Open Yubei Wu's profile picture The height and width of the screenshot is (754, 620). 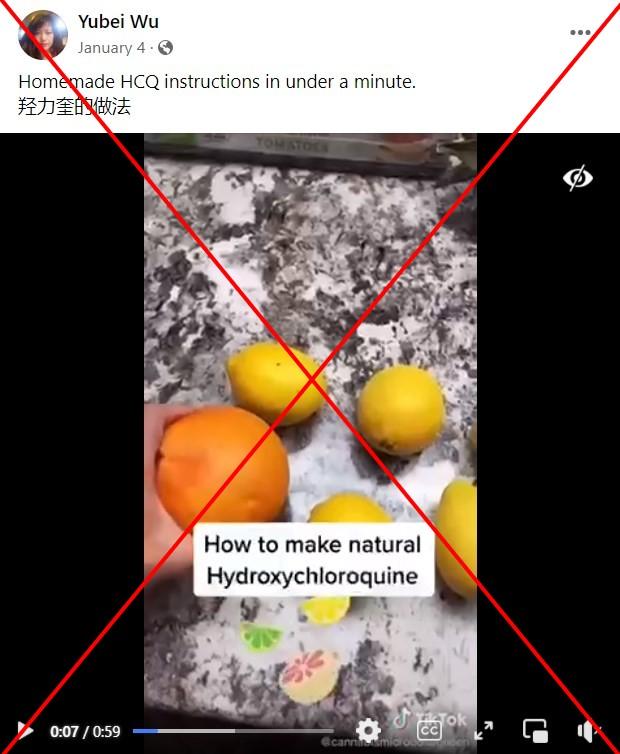point(43,35)
